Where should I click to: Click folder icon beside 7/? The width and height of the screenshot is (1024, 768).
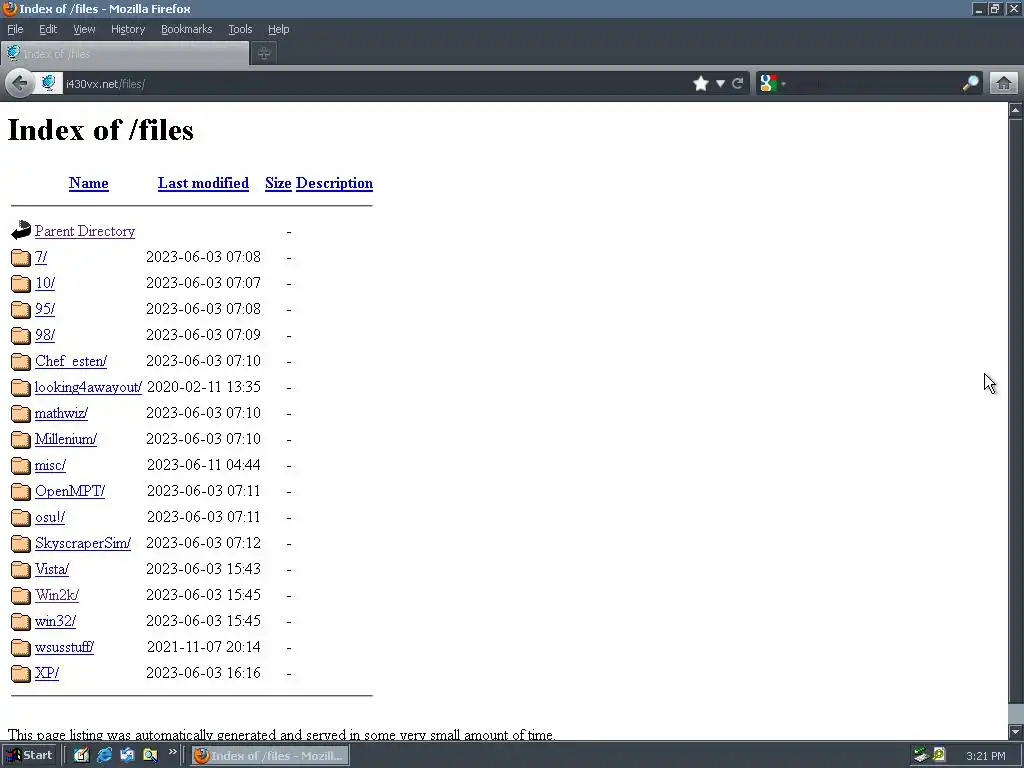point(21,257)
